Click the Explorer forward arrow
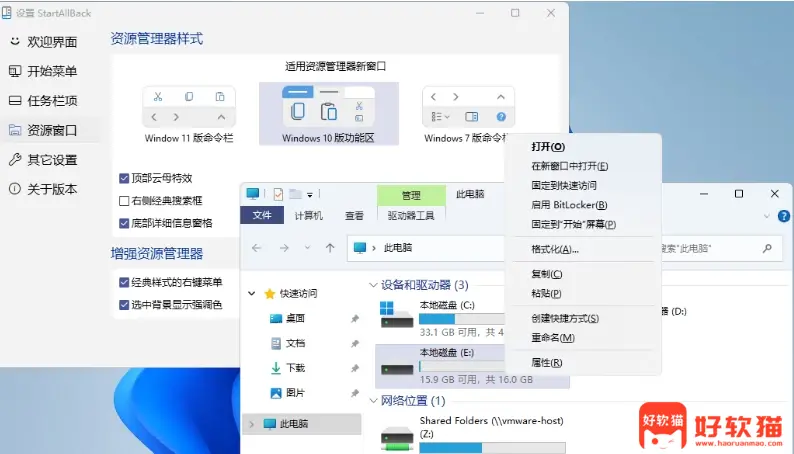 coord(284,248)
